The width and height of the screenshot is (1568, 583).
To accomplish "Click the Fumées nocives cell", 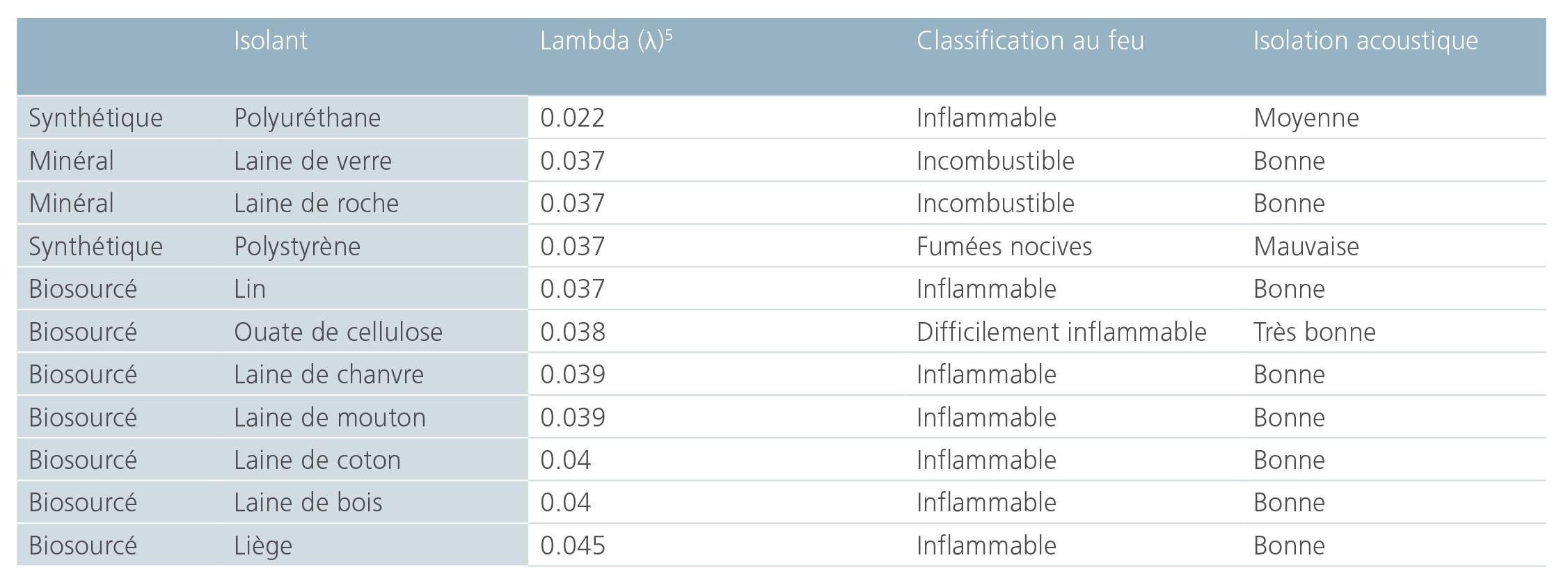I will pyautogui.click(x=1004, y=246).
